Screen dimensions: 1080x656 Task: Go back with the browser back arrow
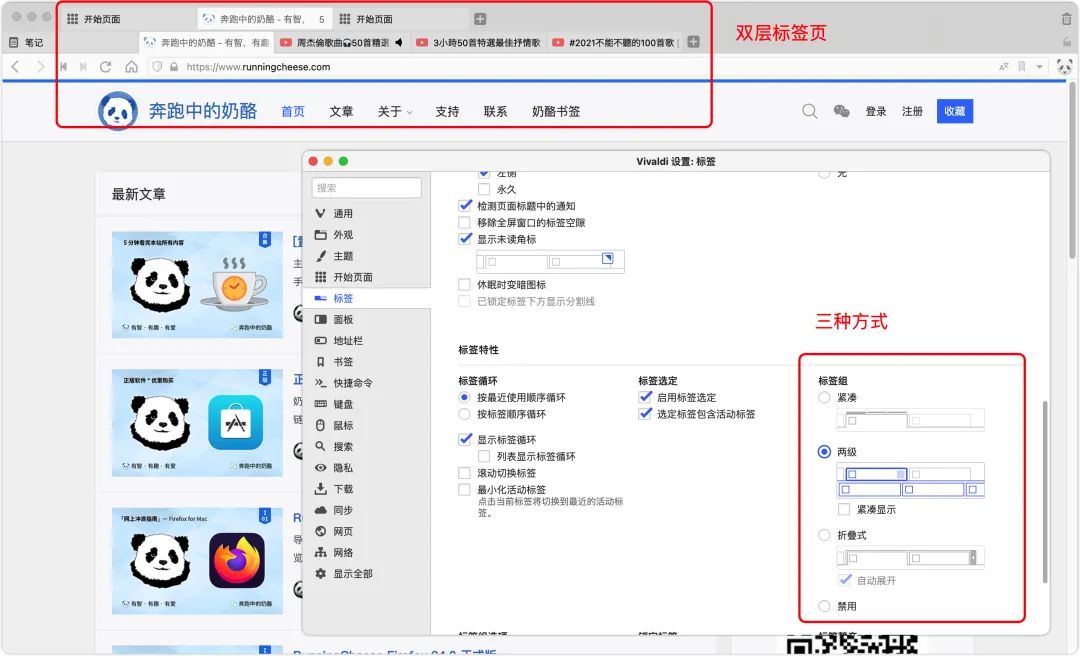pos(15,67)
